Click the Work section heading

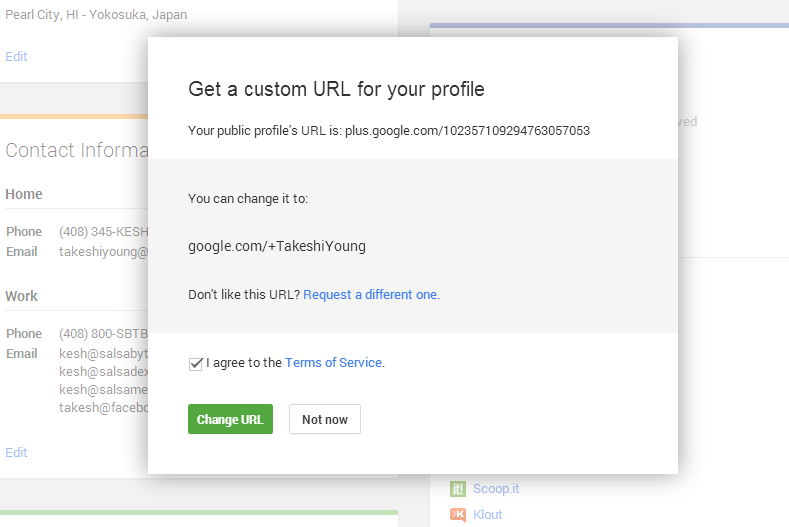click(21, 296)
